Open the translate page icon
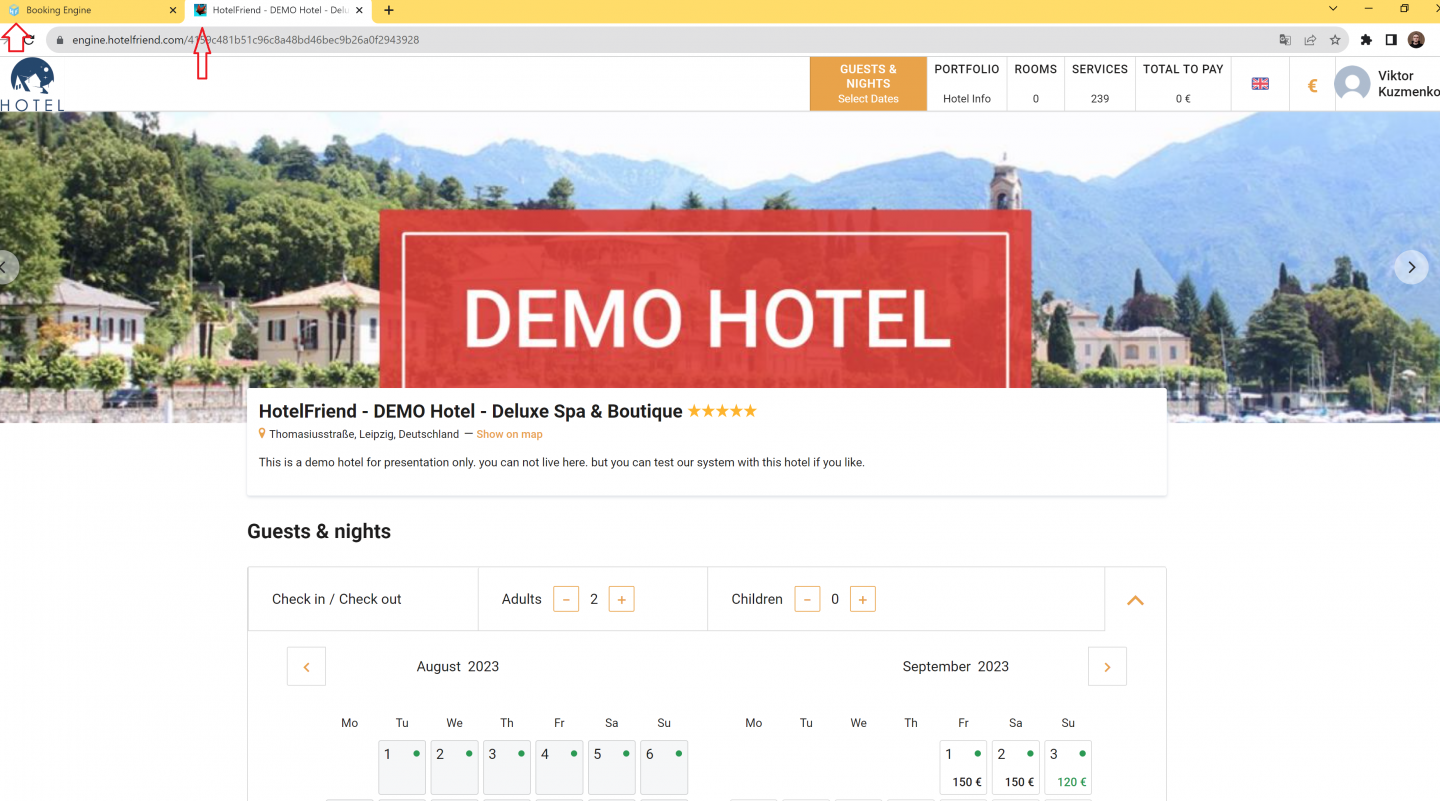Viewport: 1440px width, 801px height. coord(1286,40)
